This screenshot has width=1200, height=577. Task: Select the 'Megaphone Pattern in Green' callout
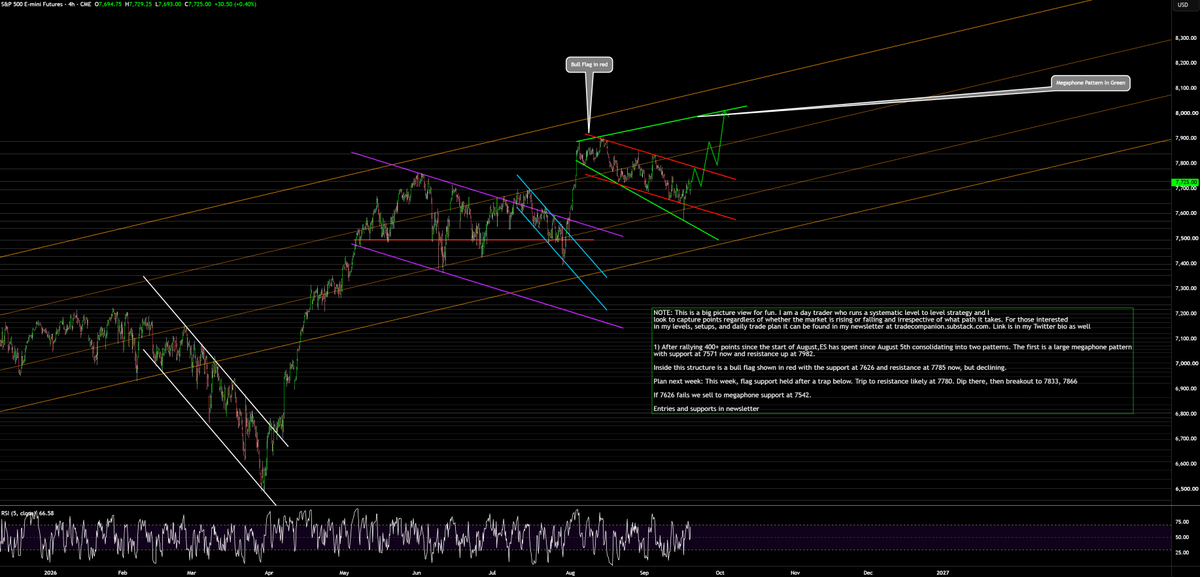tap(1092, 84)
